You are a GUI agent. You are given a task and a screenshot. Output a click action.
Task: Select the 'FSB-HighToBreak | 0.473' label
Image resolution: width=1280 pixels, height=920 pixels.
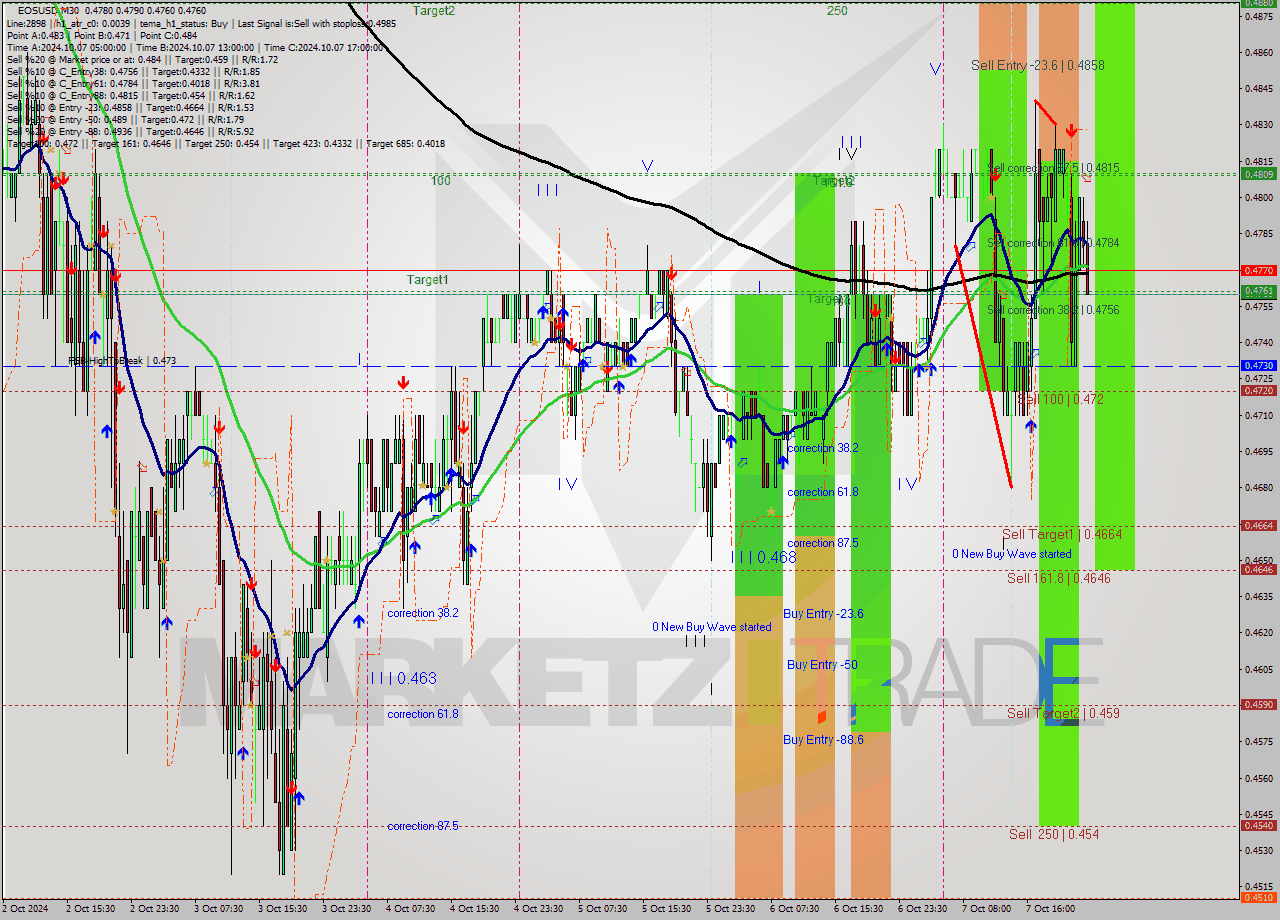[122, 361]
